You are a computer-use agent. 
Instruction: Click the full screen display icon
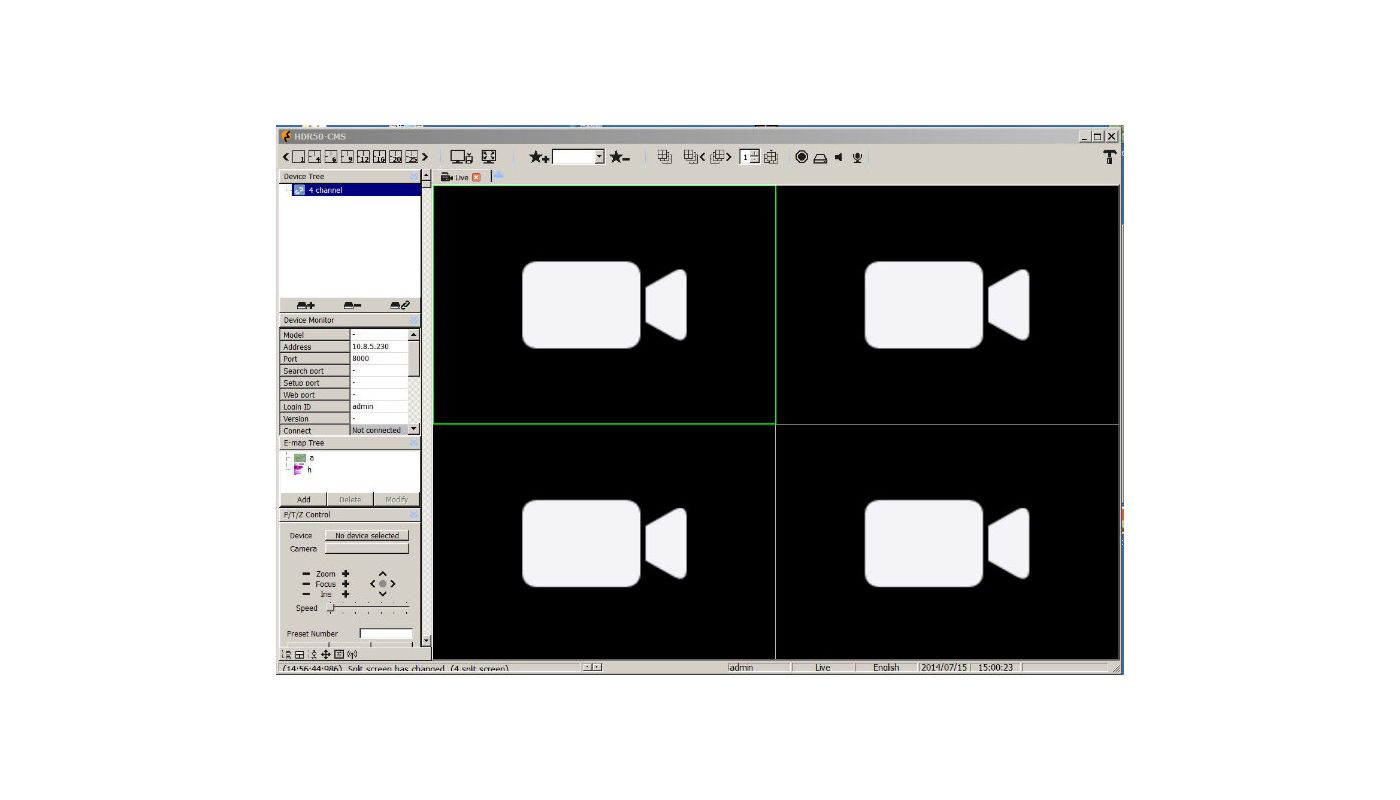(x=489, y=157)
